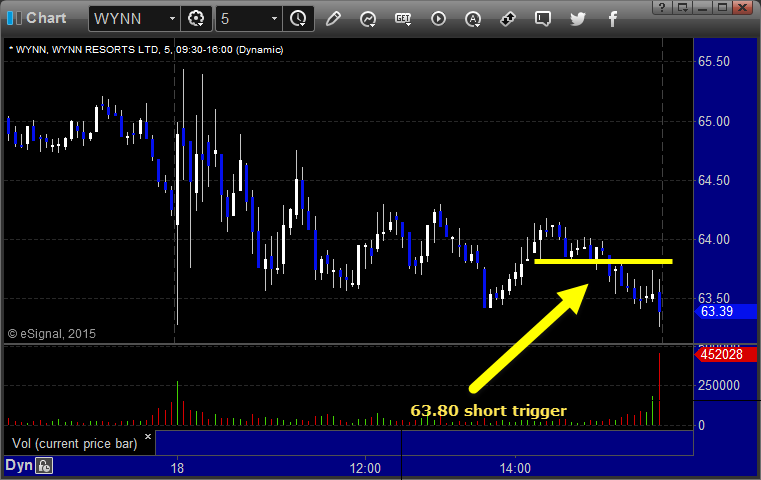The width and height of the screenshot is (761, 480).
Task: Share chart via the Facebook icon
Action: [x=612, y=19]
